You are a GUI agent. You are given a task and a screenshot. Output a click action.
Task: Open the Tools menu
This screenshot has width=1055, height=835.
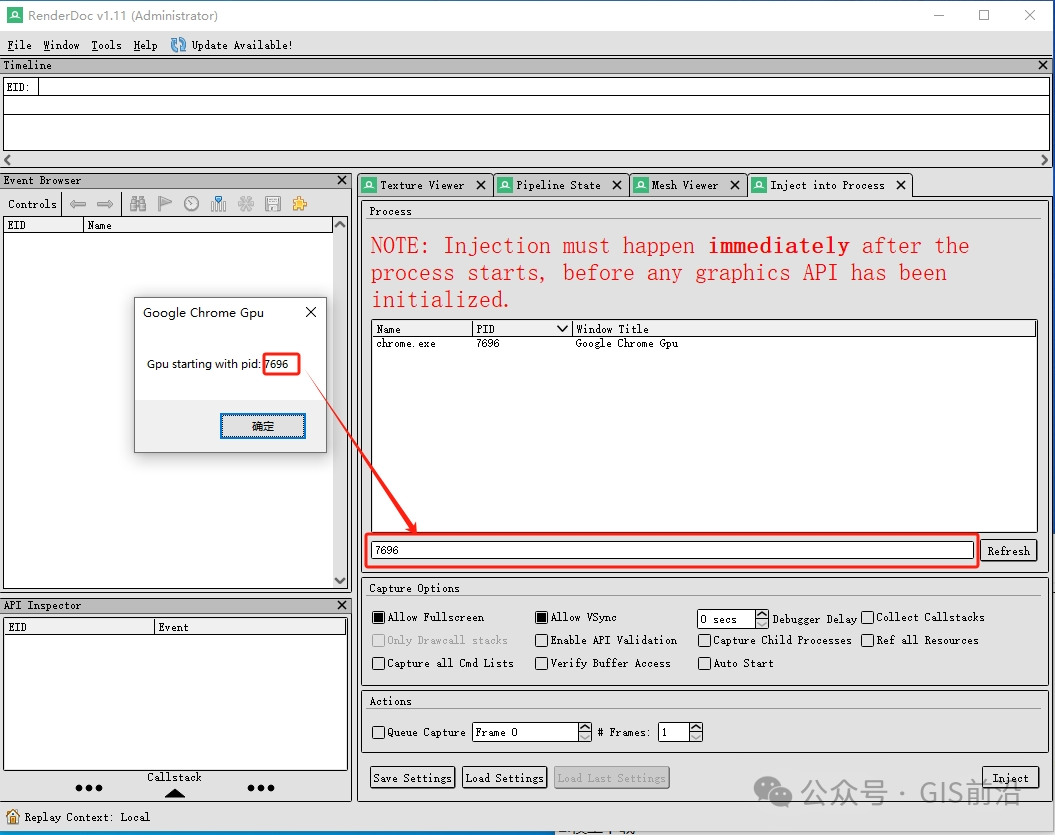106,45
